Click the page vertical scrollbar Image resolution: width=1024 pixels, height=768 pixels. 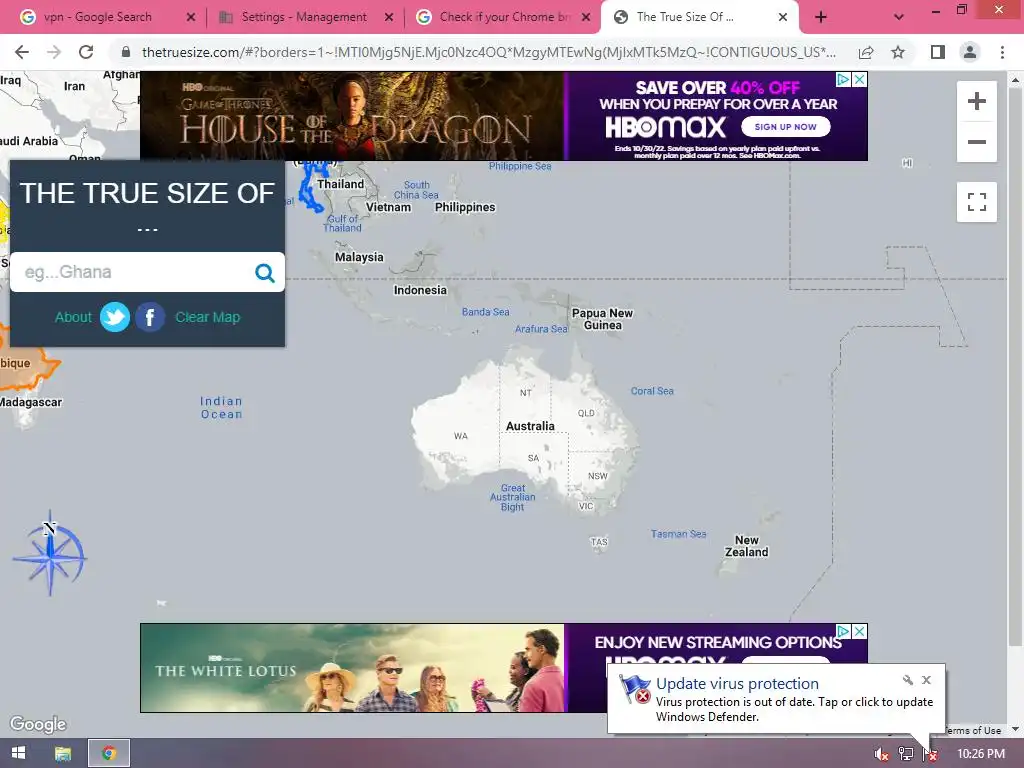[x=1014, y=366]
